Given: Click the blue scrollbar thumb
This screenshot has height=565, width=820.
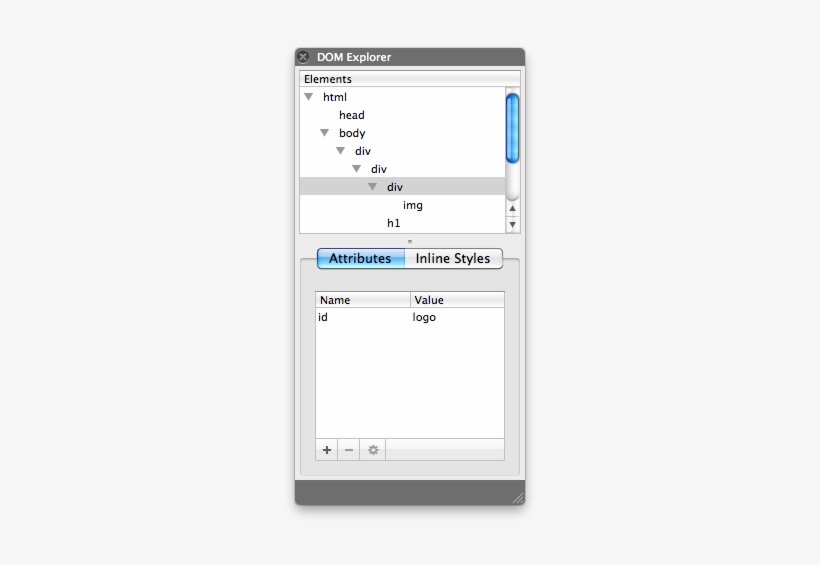Looking at the screenshot, I should click(512, 128).
